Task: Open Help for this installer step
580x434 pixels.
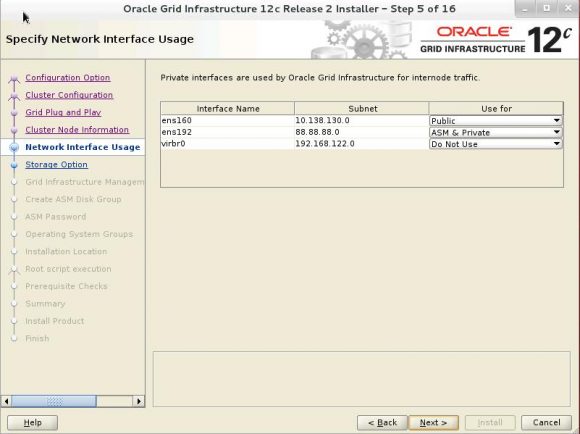Action: [33, 423]
